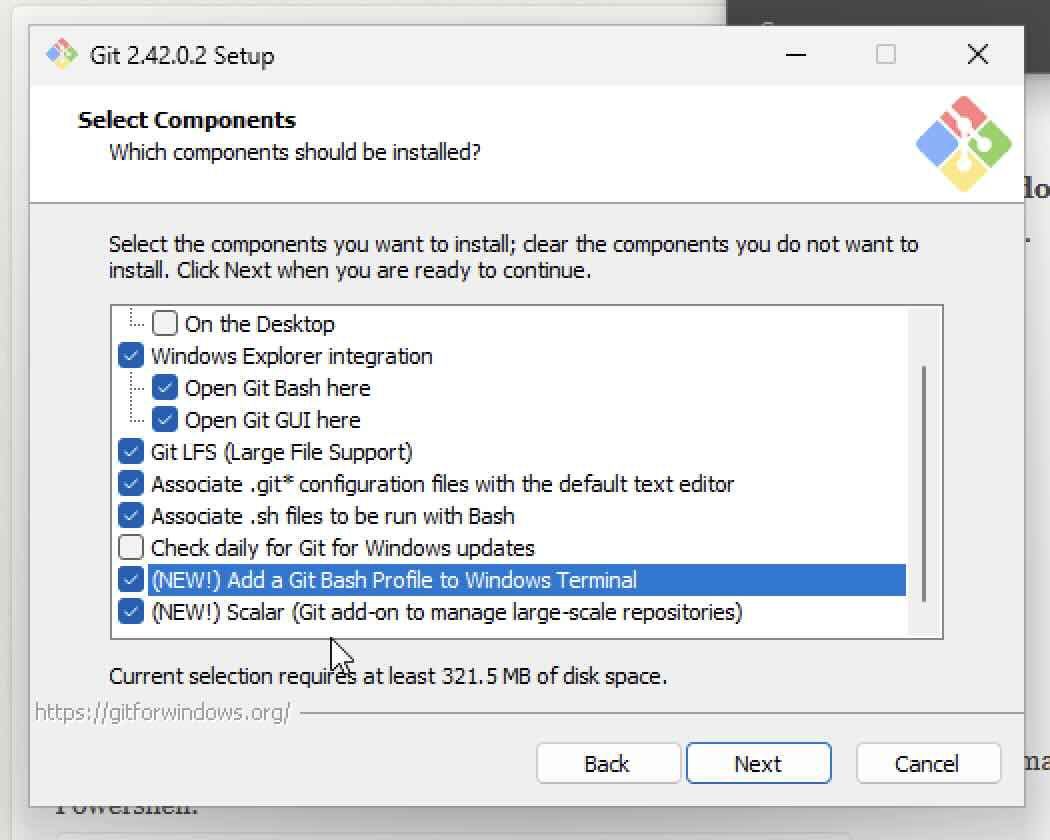The height and width of the screenshot is (840, 1050).
Task: Disable associate .sh files with Bash
Action: [x=130, y=515]
